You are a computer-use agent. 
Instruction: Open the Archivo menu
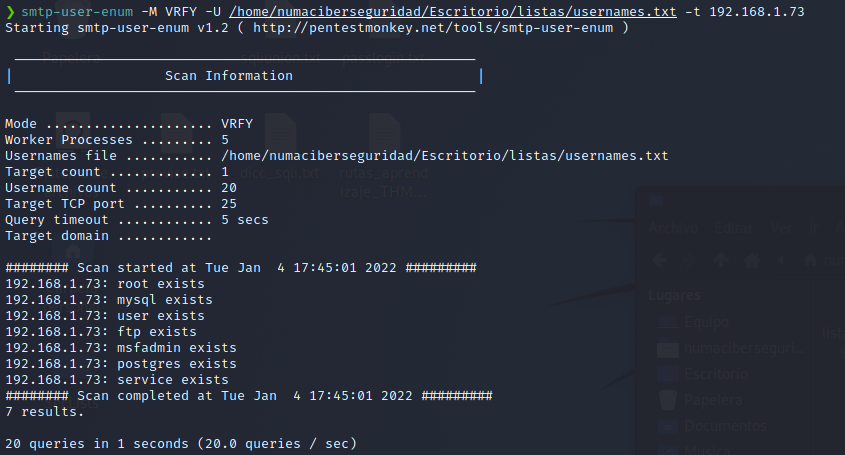[672, 227]
